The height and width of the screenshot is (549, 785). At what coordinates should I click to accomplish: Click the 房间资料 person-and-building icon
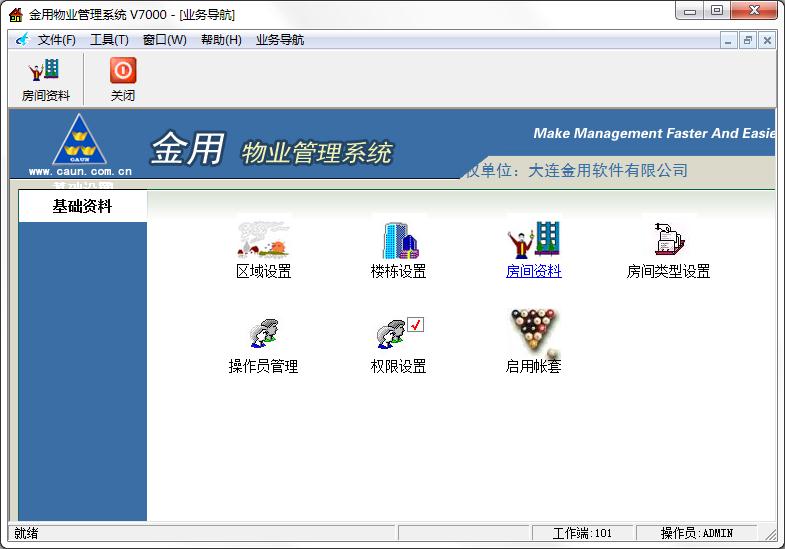[x=534, y=239]
